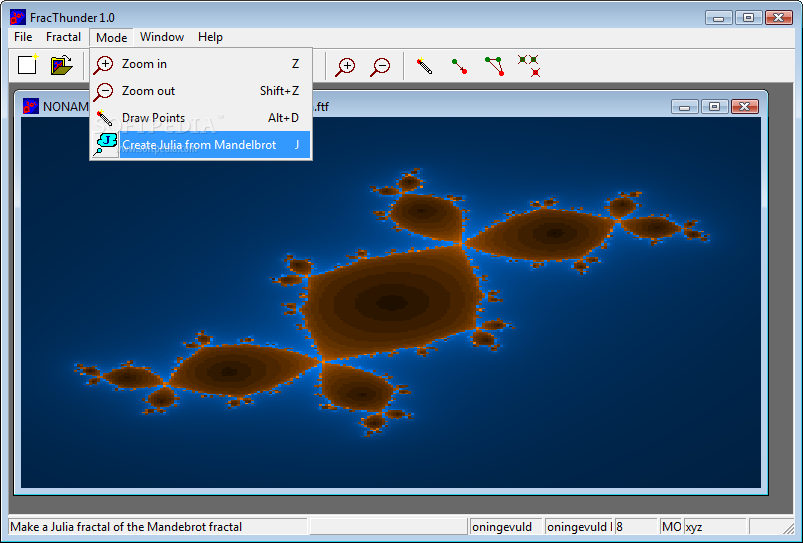Minimize the NONAME fractal child window
Screen dimensions: 803x543
pyautogui.click(x=685, y=107)
